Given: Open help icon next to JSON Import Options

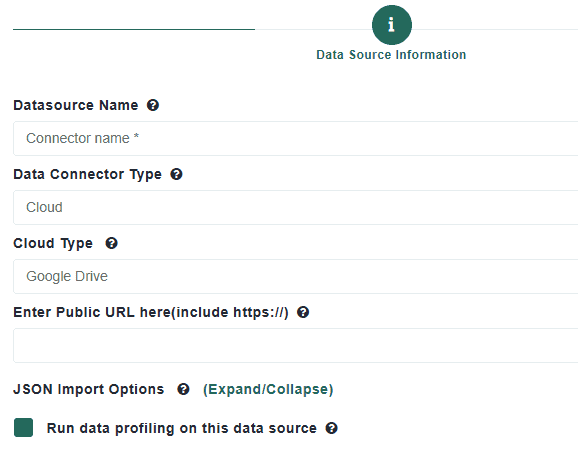Looking at the screenshot, I should point(183,389).
